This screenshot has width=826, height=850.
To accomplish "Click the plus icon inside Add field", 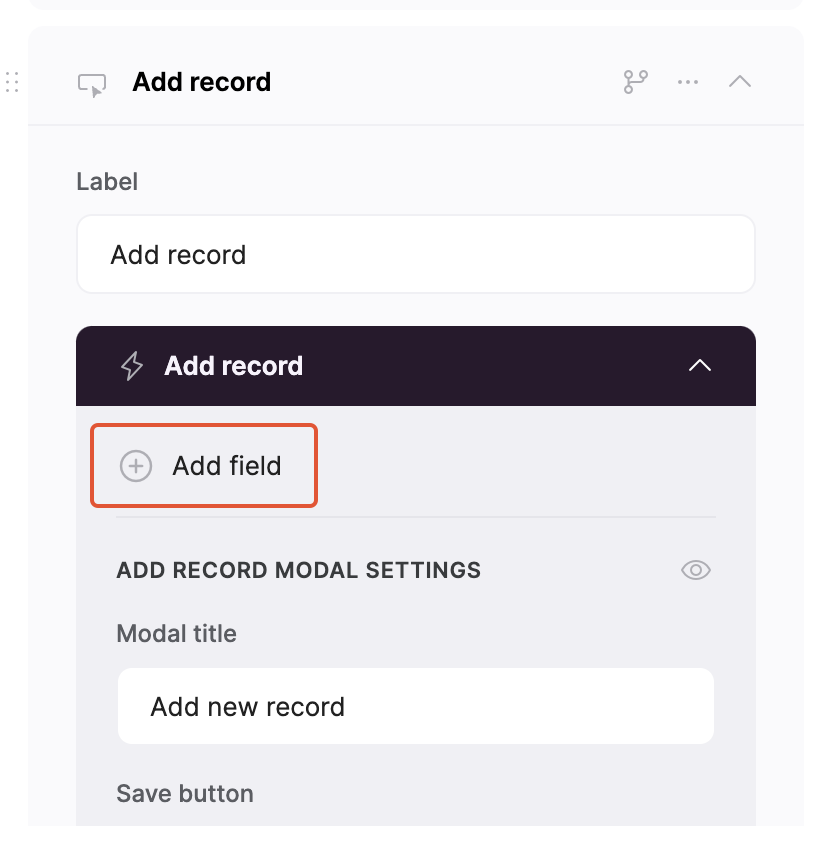I will pos(134,465).
